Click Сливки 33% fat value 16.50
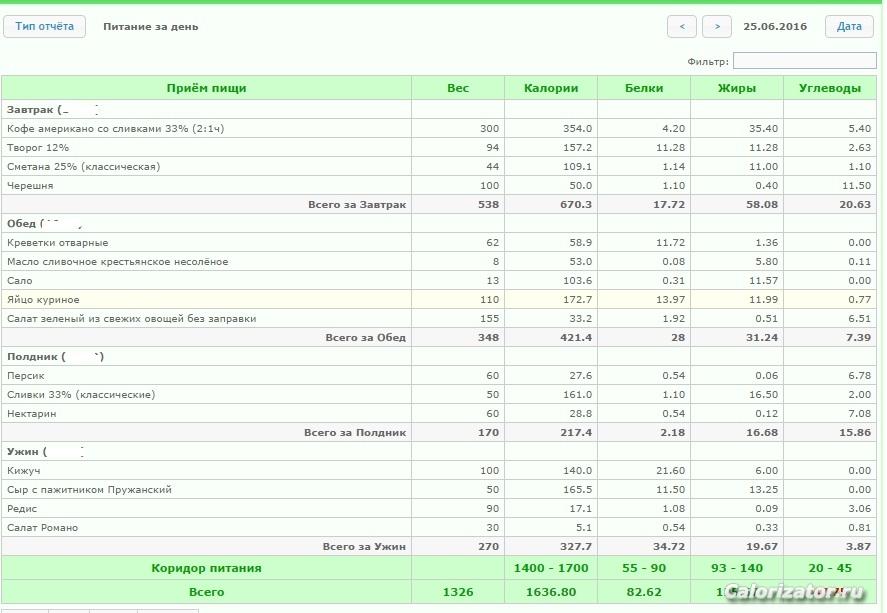 pyautogui.click(x=763, y=395)
